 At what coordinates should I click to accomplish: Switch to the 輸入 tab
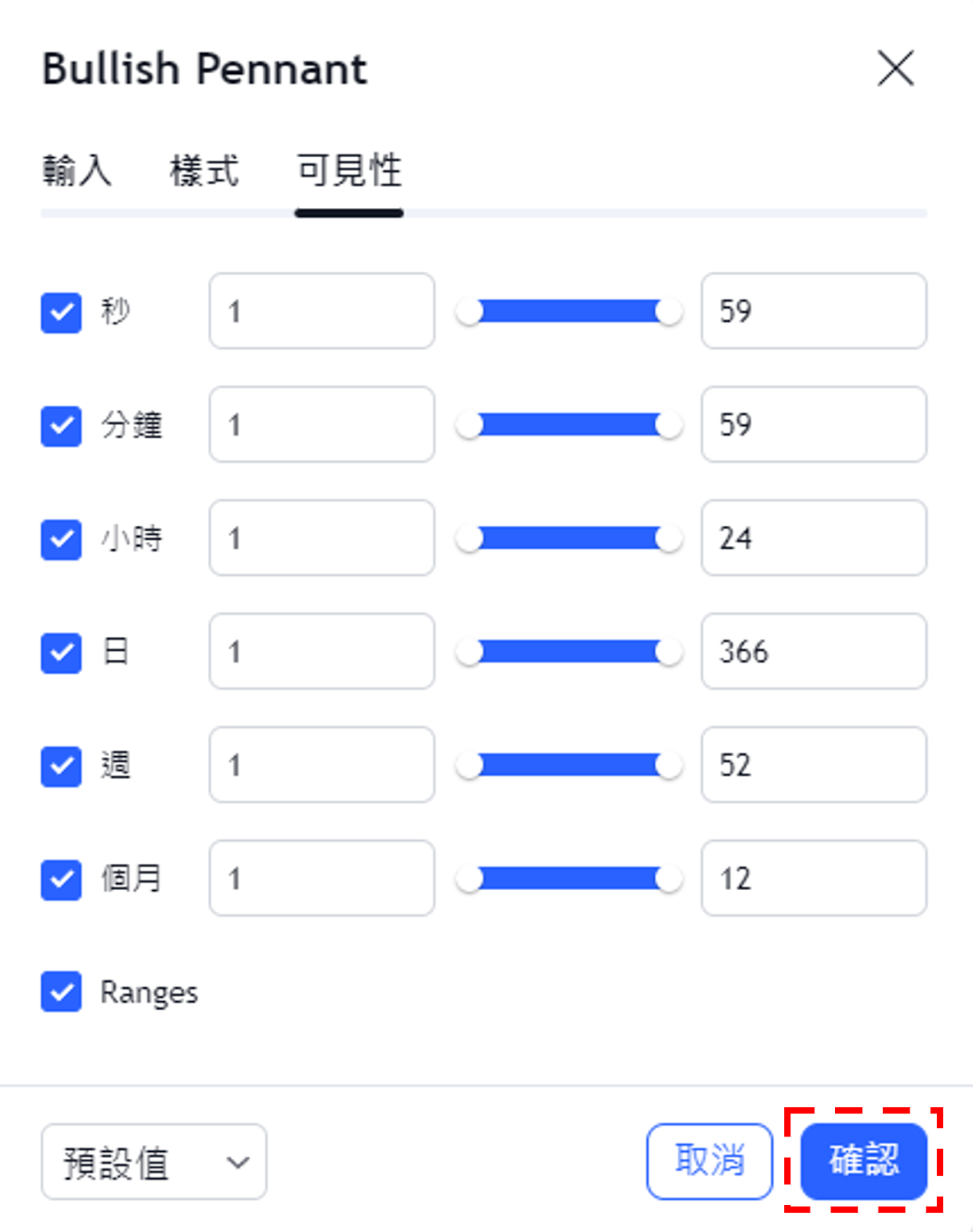point(76,170)
